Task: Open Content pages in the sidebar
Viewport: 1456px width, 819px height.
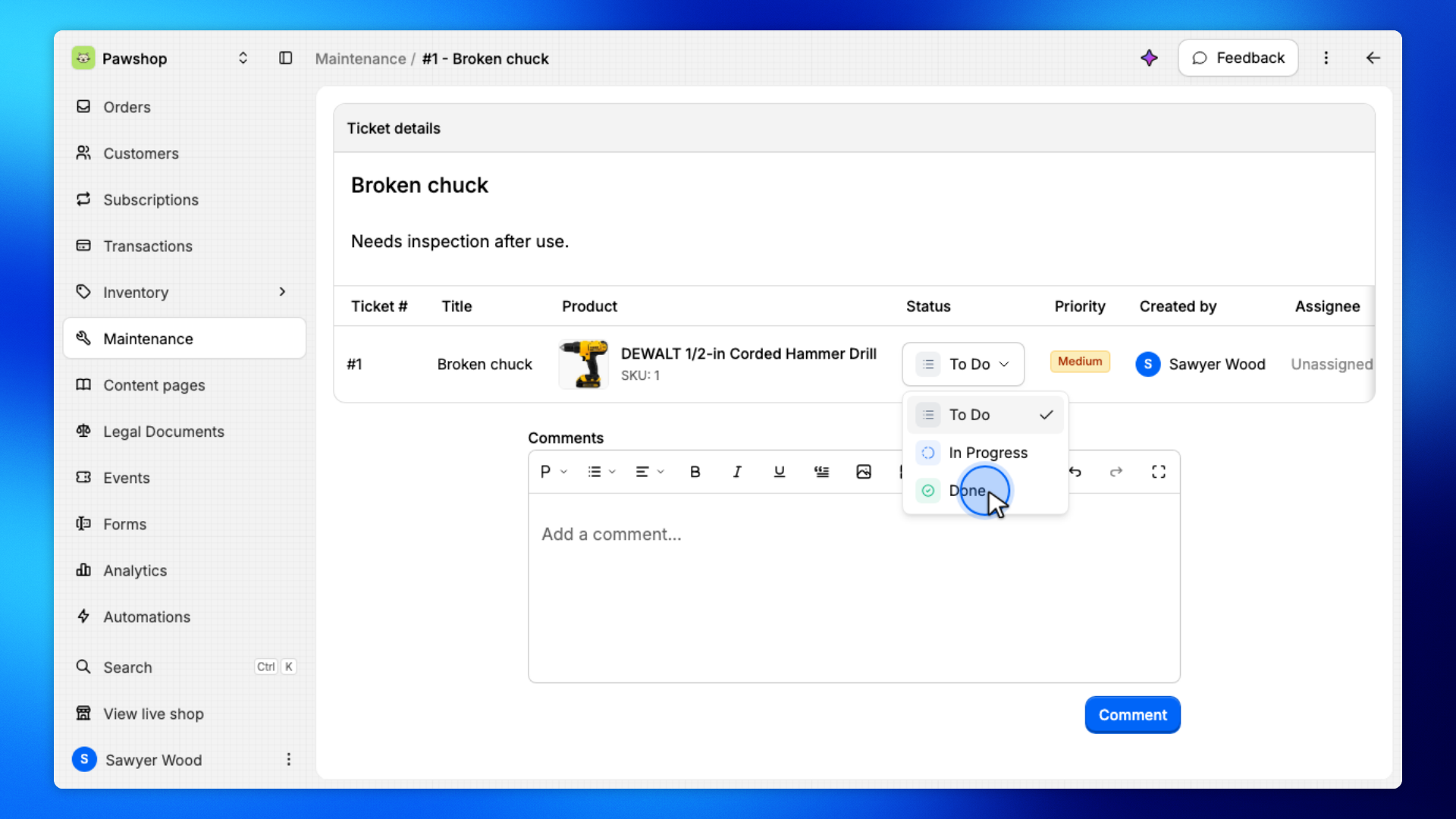Action: coord(184,385)
